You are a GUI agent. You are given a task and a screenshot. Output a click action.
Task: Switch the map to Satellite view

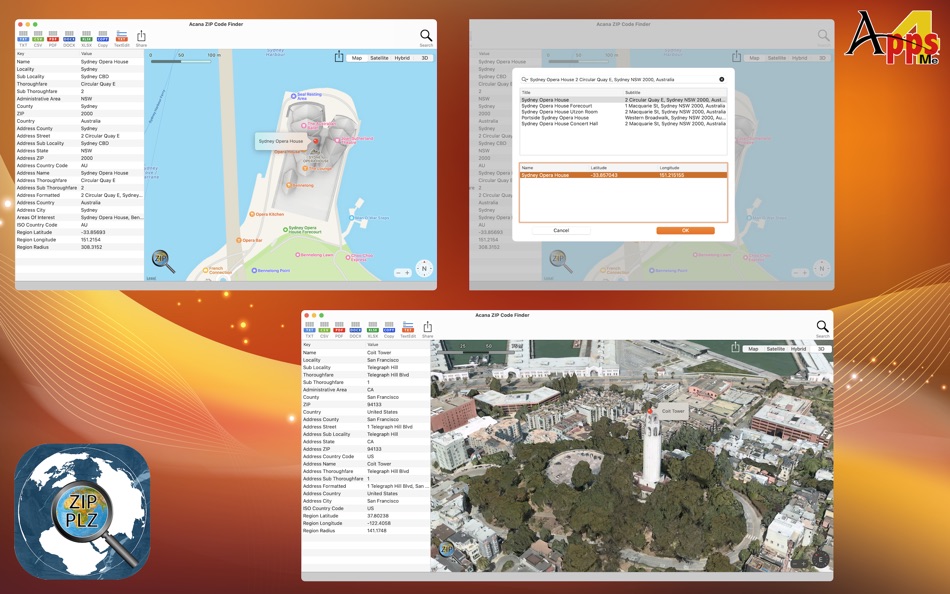pyautogui.click(x=380, y=57)
